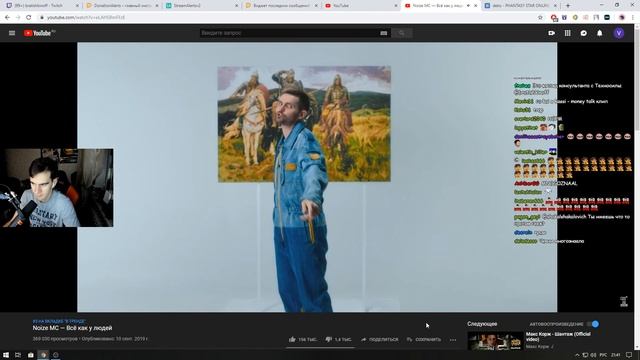Show hidden system tray icons
This screenshot has width=640, height=360.
(x=577, y=355)
